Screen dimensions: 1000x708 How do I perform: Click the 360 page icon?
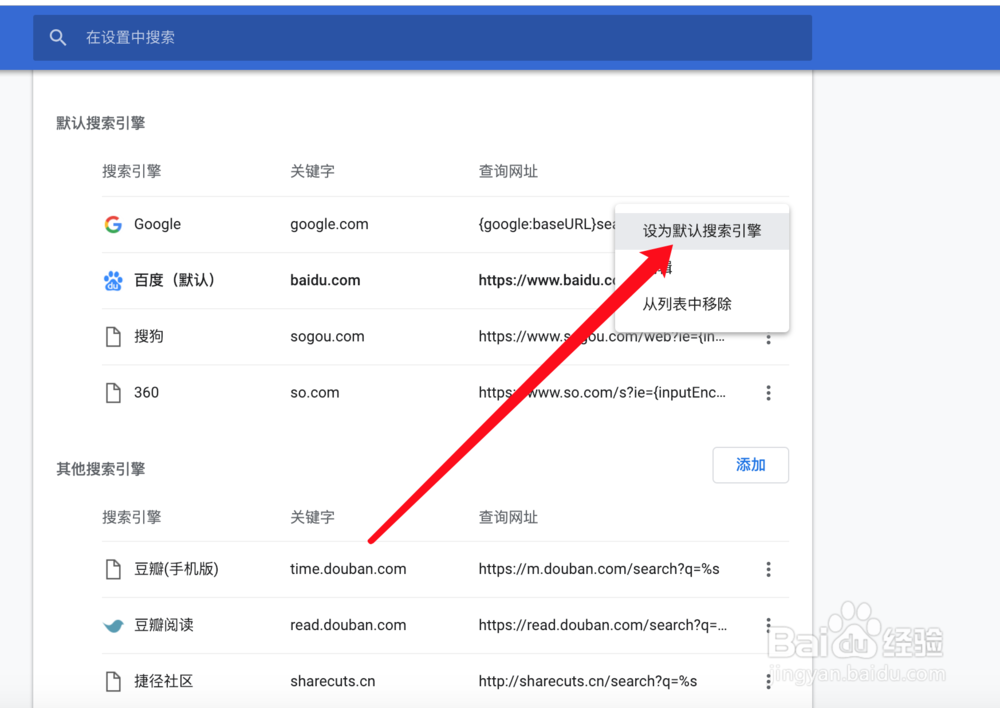coord(114,392)
